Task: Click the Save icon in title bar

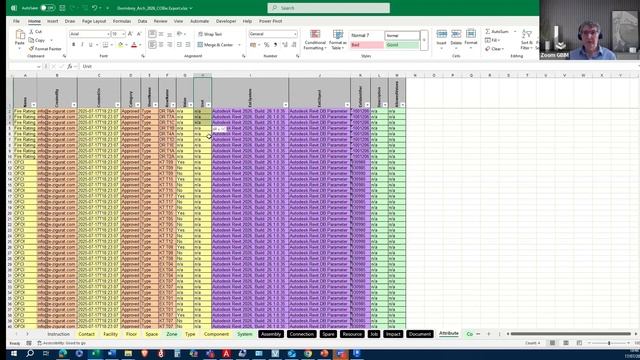Action: point(62,8)
